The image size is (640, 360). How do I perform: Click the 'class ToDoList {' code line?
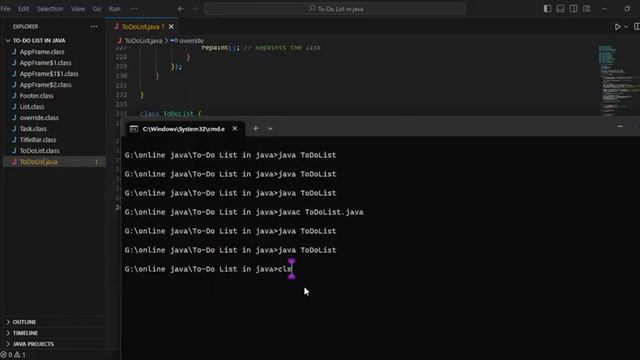coord(171,113)
